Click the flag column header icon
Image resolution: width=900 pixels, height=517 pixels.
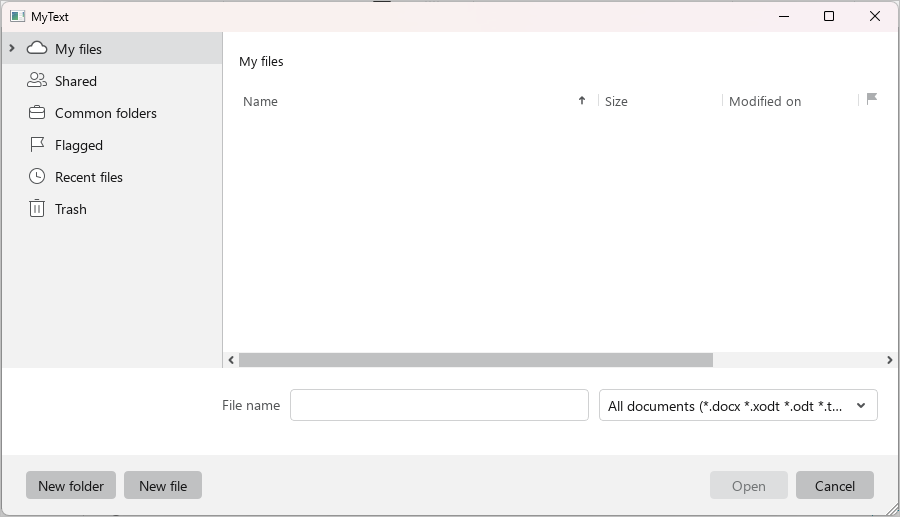[x=871, y=99]
